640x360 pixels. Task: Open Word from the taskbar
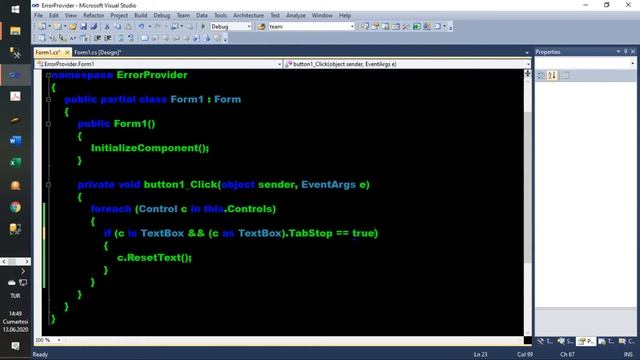(x=16, y=141)
